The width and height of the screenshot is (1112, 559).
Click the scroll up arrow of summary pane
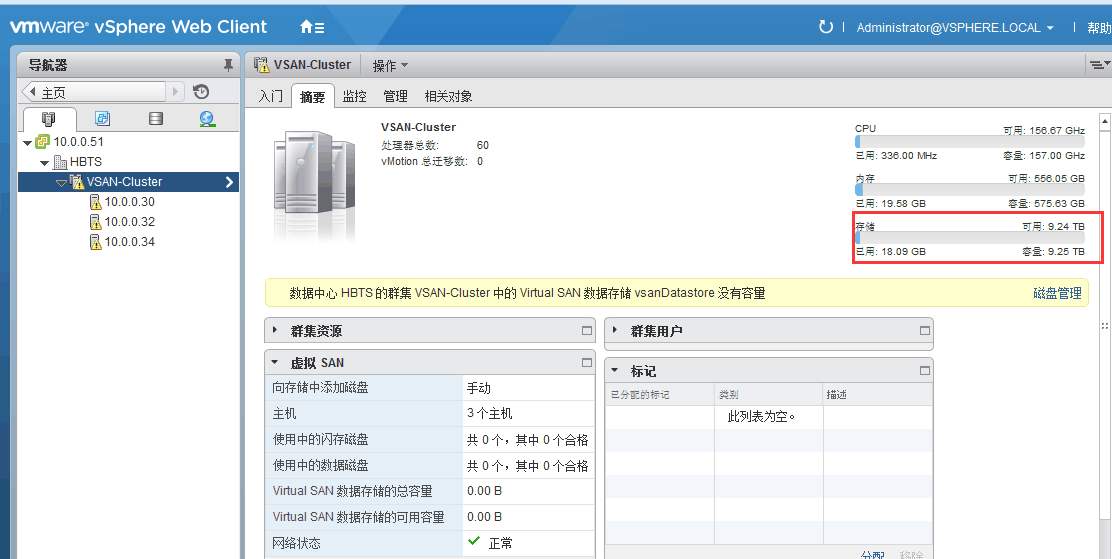1104,122
